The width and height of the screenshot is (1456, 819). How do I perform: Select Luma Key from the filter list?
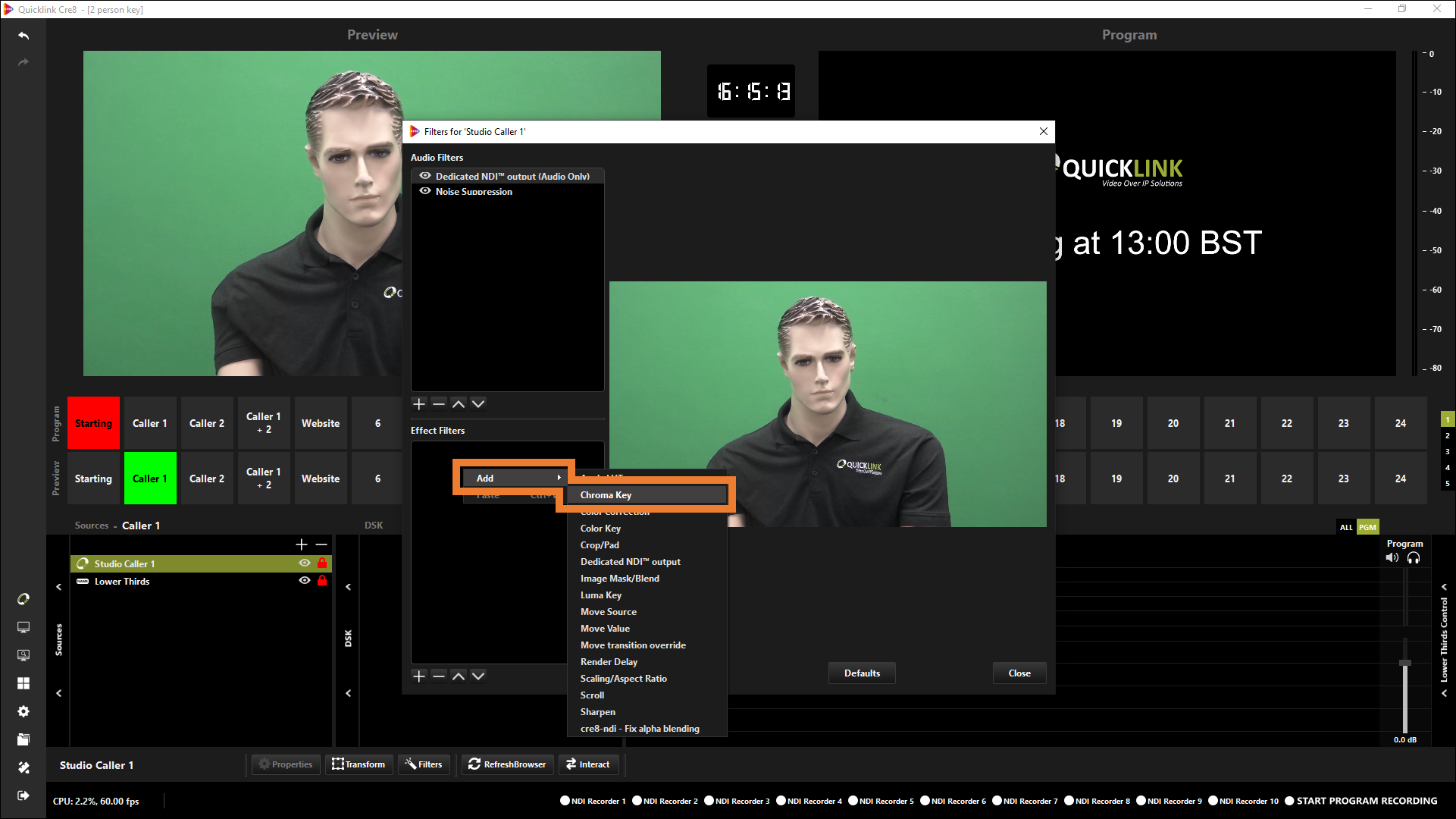coord(601,595)
